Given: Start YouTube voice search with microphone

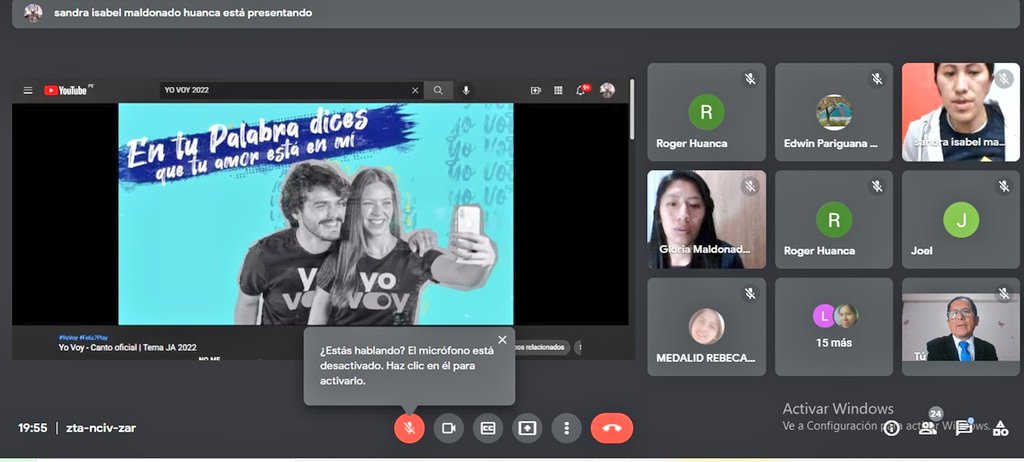Looking at the screenshot, I should (x=466, y=90).
